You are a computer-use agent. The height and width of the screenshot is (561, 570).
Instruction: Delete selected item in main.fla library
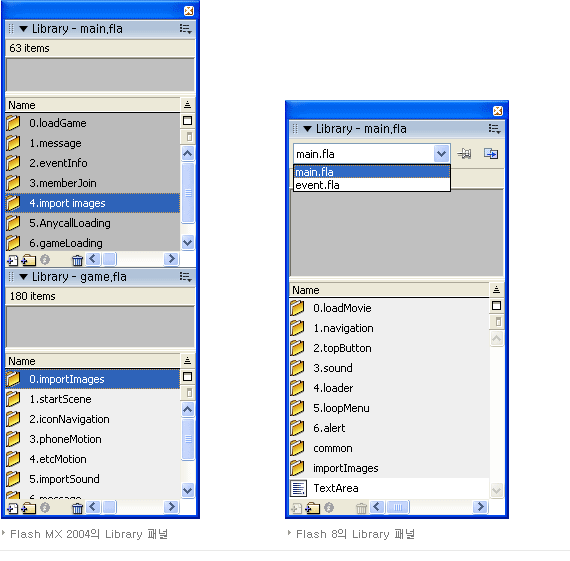click(x=77, y=260)
